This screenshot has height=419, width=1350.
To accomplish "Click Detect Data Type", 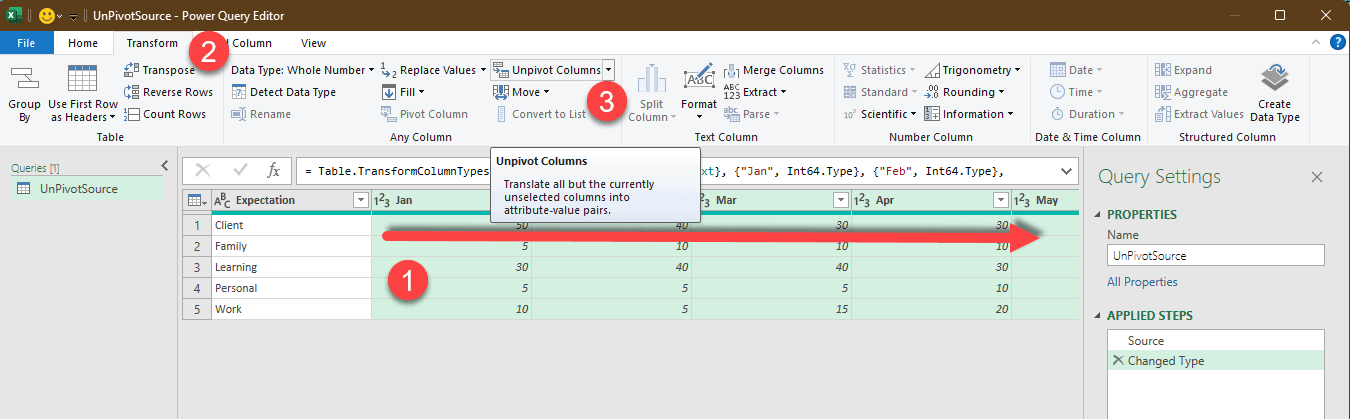I will (x=284, y=92).
